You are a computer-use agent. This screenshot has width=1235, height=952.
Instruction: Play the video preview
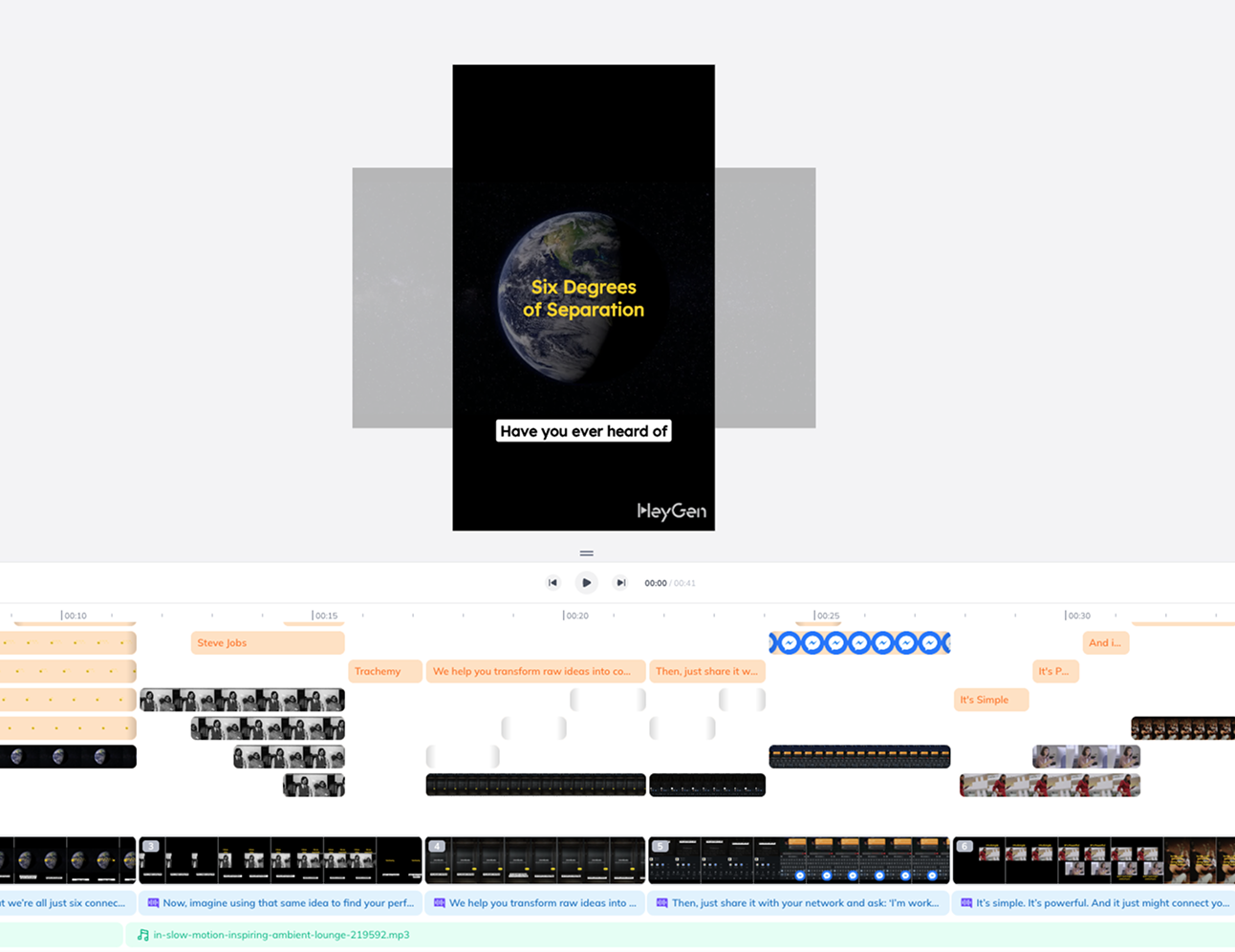[x=586, y=583]
